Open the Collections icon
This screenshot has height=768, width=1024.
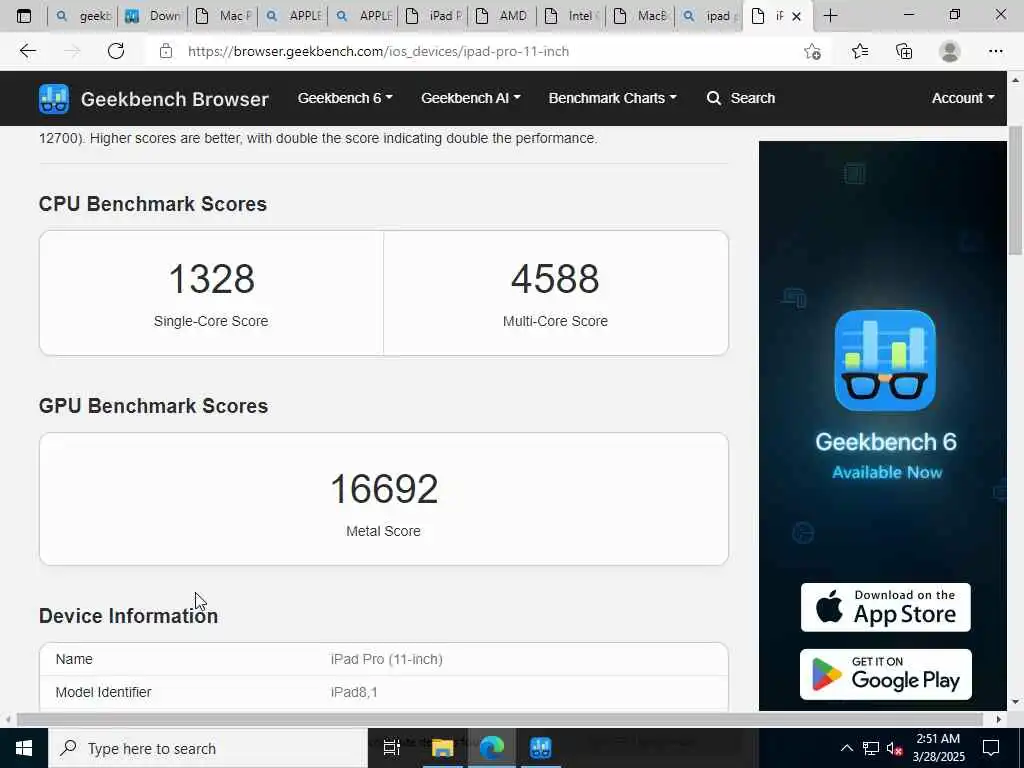904,51
